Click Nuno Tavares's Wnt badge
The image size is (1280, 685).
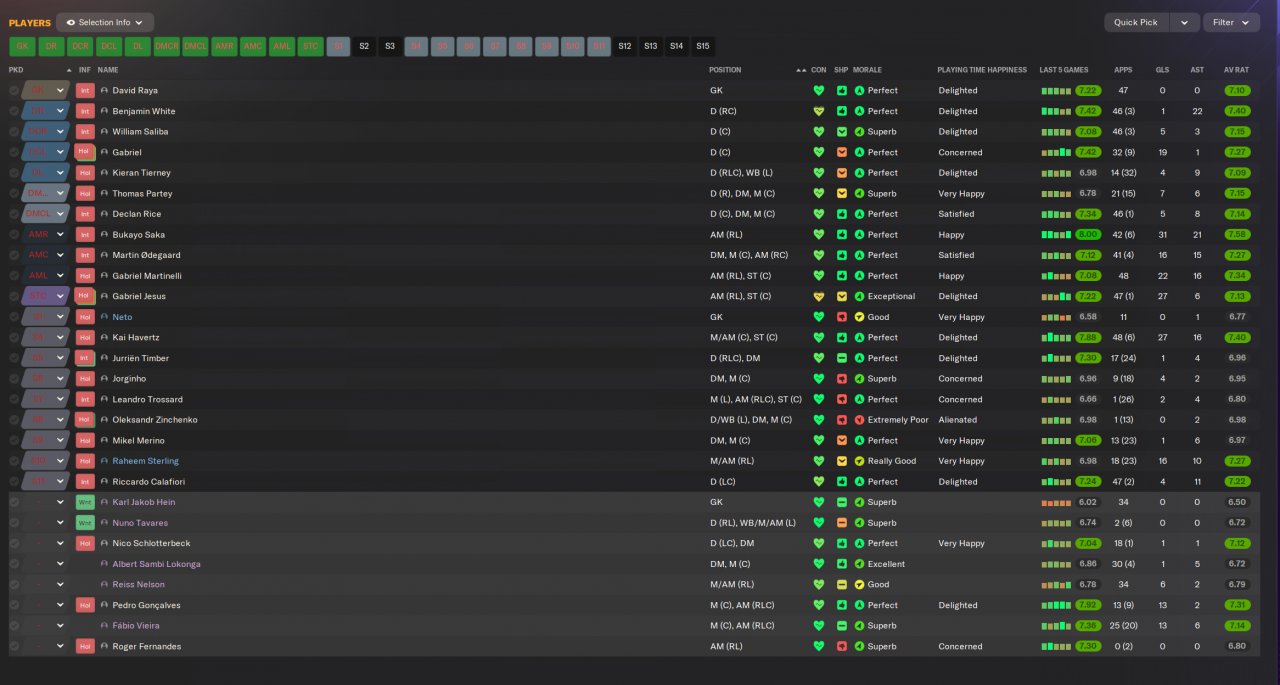point(85,523)
